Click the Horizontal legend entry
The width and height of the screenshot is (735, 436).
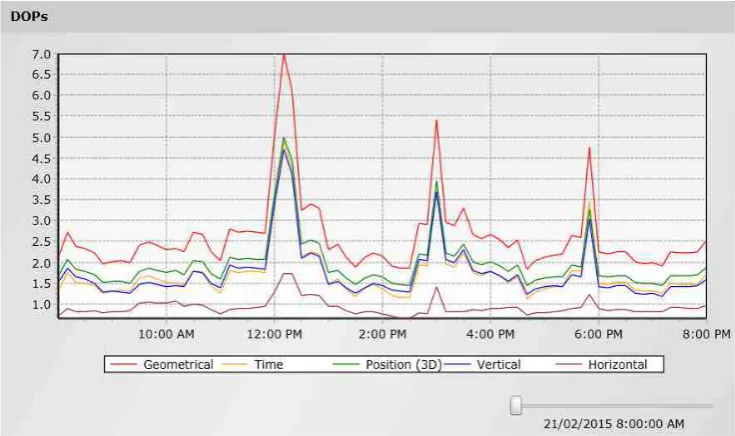pos(601,365)
